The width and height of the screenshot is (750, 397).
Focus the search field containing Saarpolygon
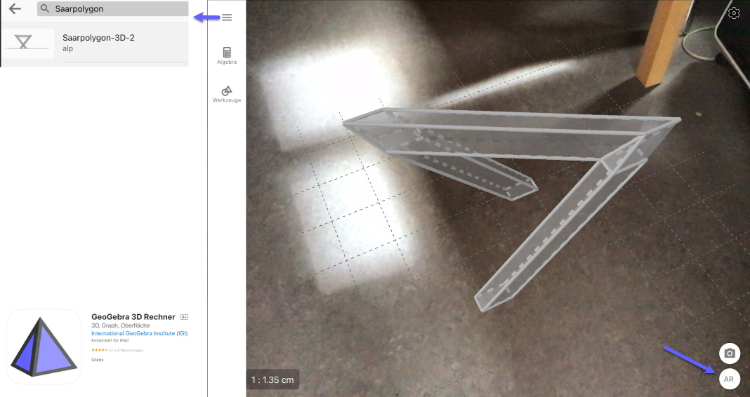pyautogui.click(x=113, y=9)
